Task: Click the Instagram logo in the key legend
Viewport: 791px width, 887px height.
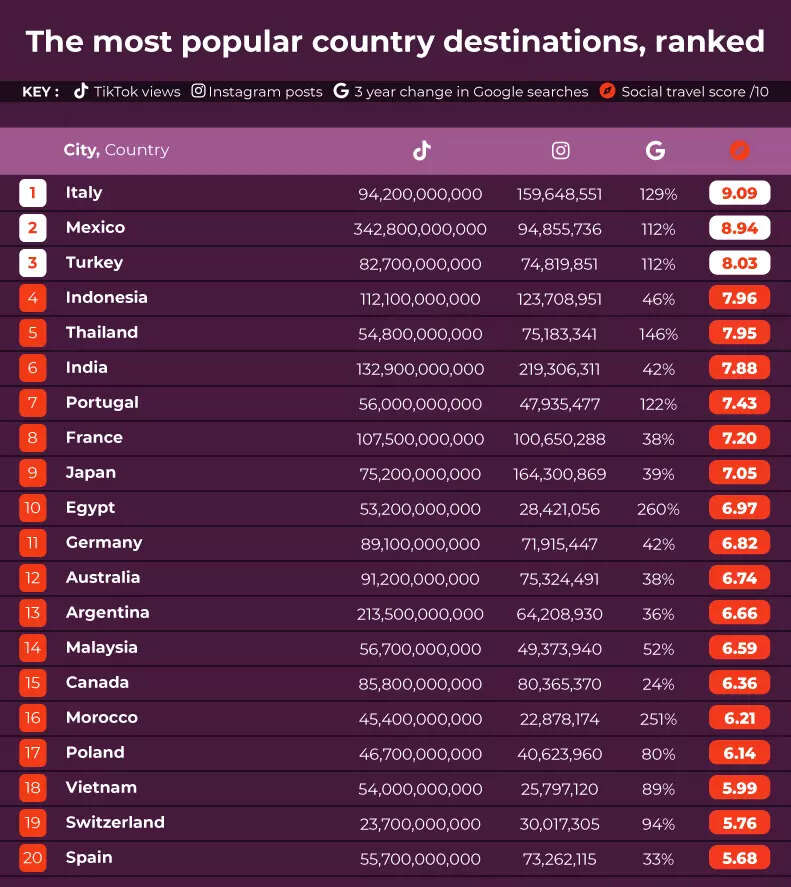Action: coord(198,91)
